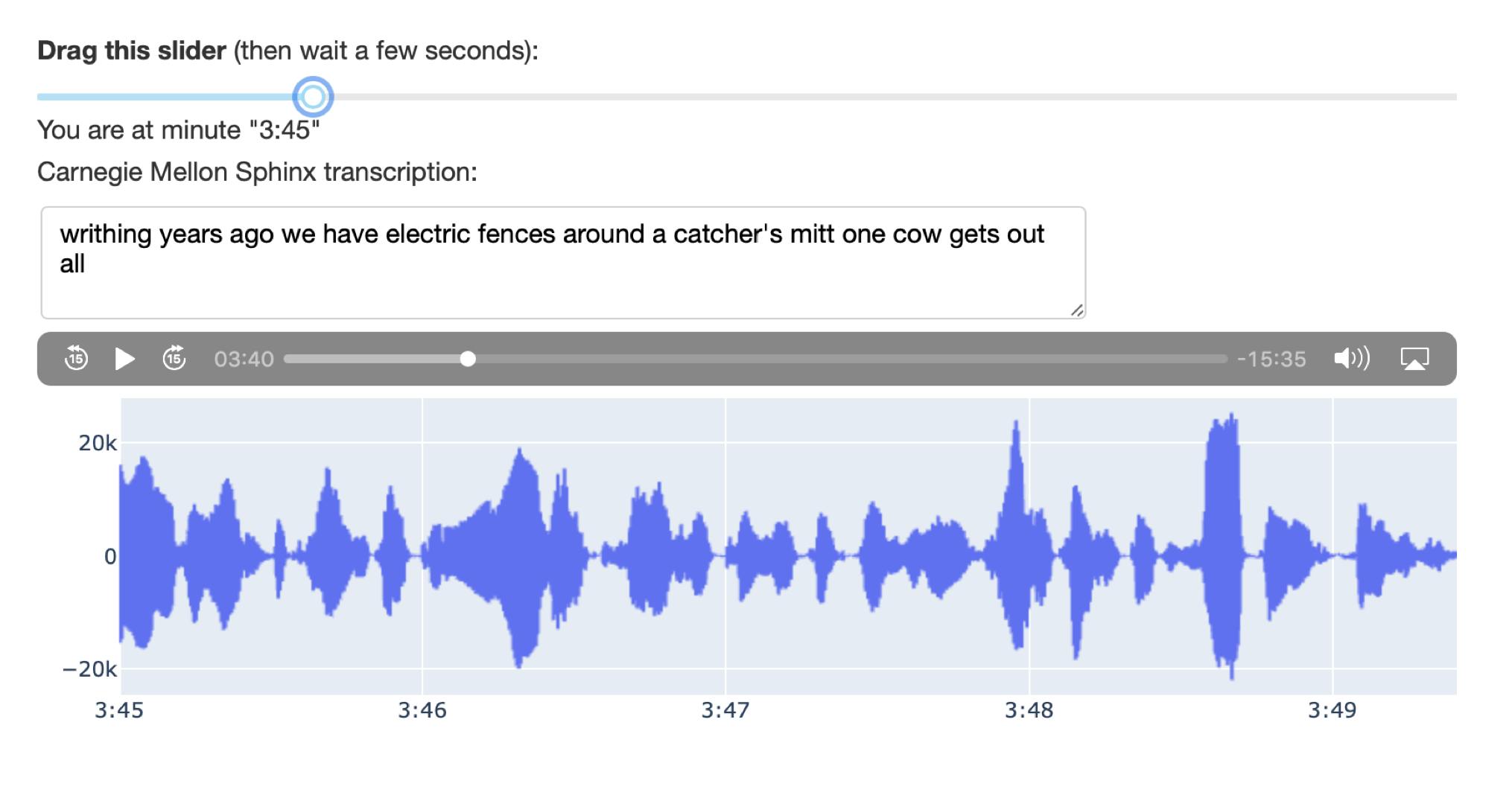Click the 3:49 axis tick label
The image size is (1512, 798).
point(1332,710)
